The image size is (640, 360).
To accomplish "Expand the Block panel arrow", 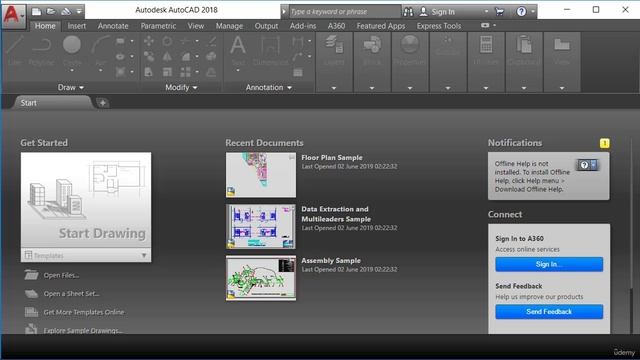I will click(372, 88).
